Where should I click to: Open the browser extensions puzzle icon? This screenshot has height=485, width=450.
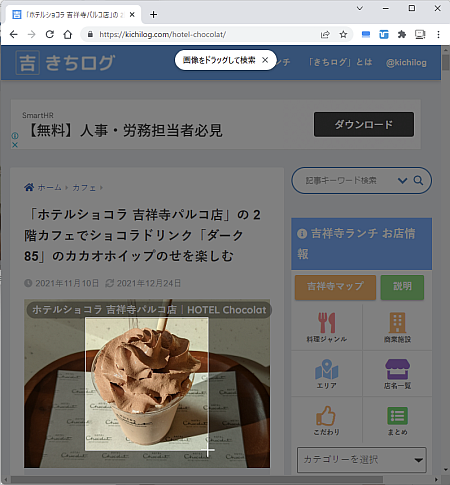[x=402, y=34]
